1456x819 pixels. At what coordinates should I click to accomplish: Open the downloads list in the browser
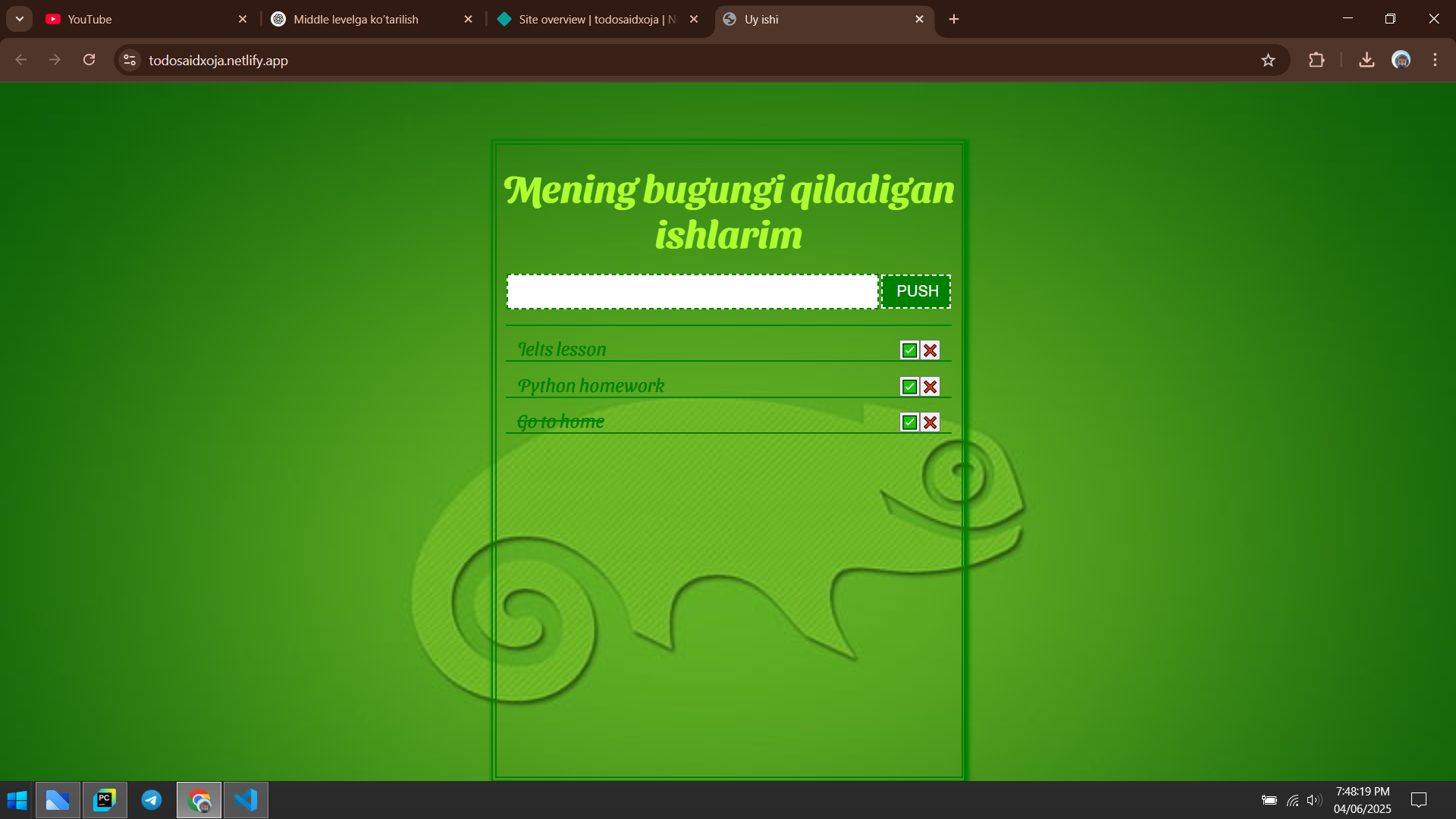pyautogui.click(x=1367, y=60)
